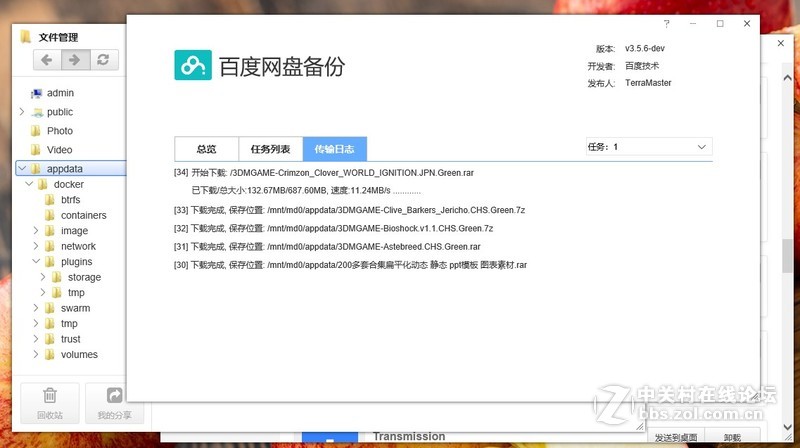Expand the volumes folder node
800x448 pixels.
(36, 354)
